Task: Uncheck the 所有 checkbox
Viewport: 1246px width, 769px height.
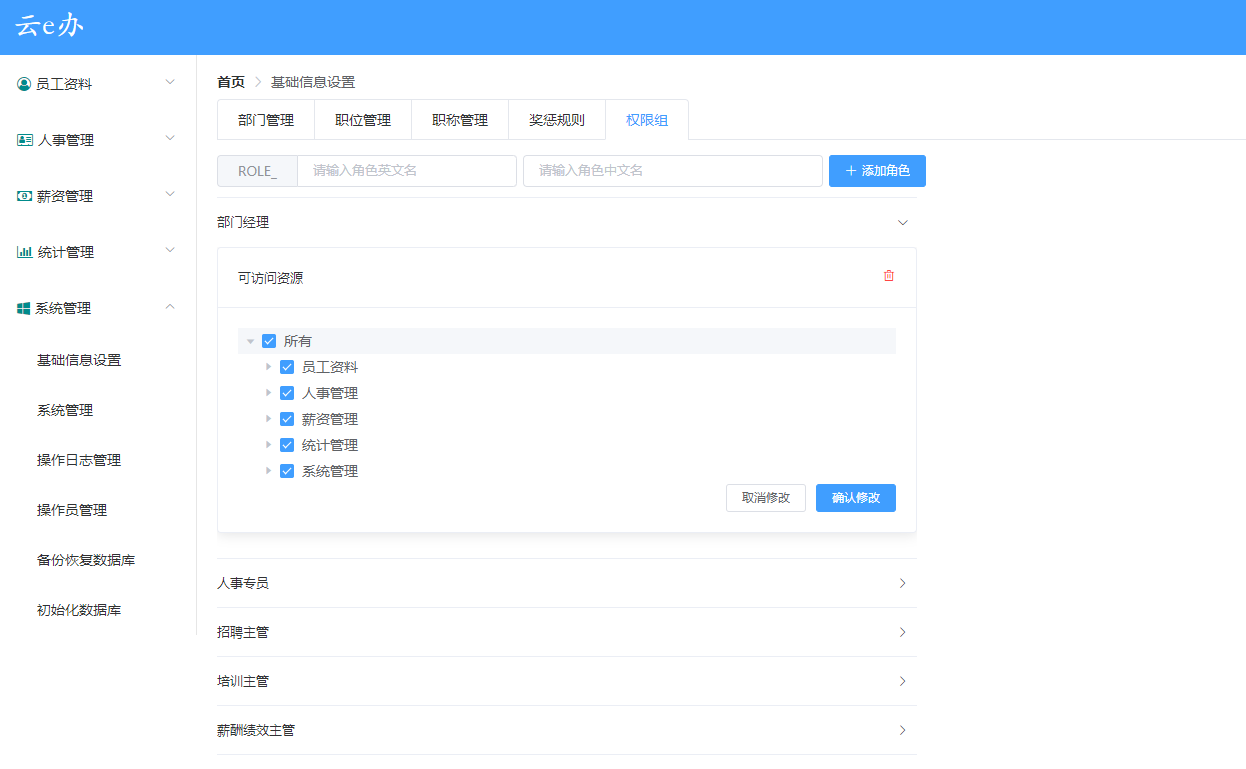Action: point(269,341)
